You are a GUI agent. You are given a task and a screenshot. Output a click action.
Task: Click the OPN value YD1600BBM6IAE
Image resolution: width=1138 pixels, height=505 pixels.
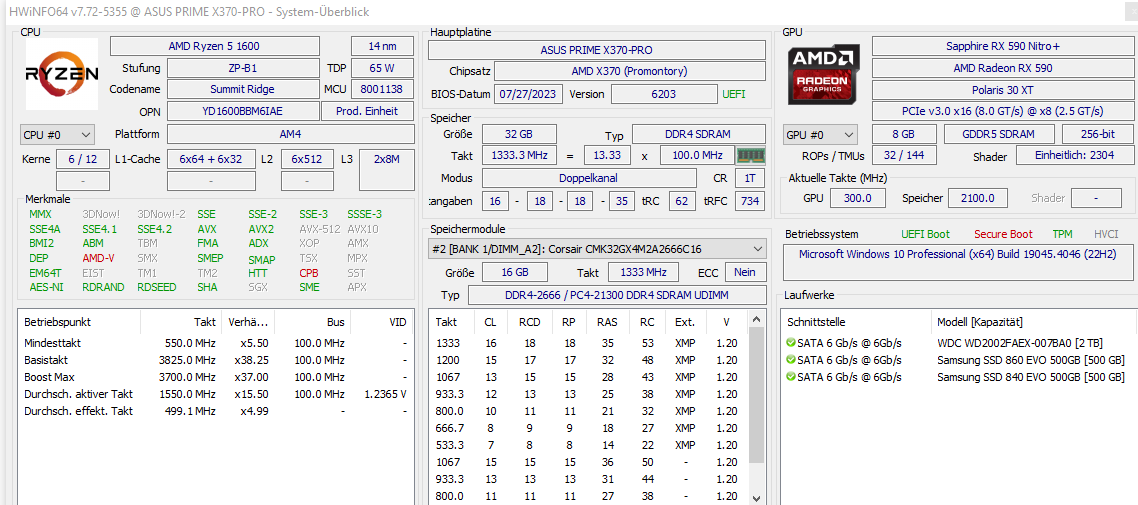243,111
